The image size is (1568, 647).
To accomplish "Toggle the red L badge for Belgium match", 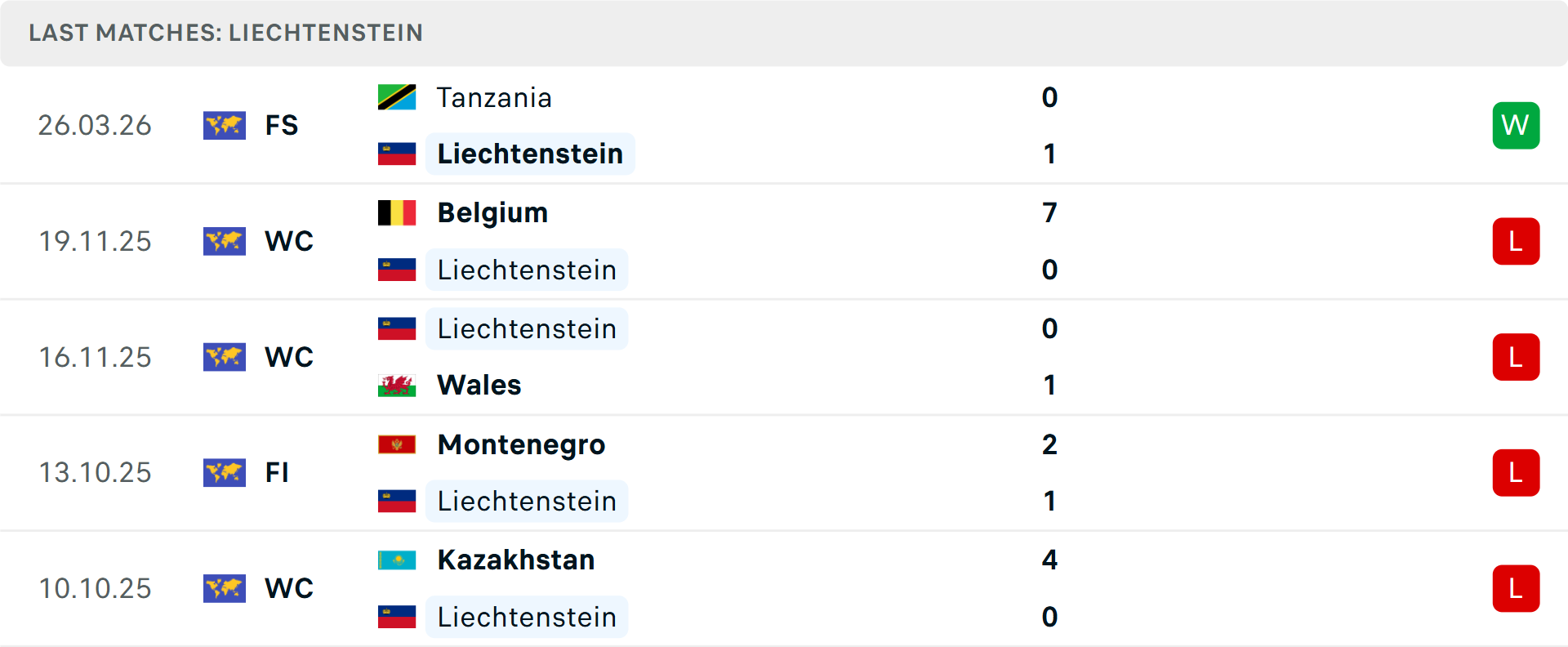I will (1516, 241).
